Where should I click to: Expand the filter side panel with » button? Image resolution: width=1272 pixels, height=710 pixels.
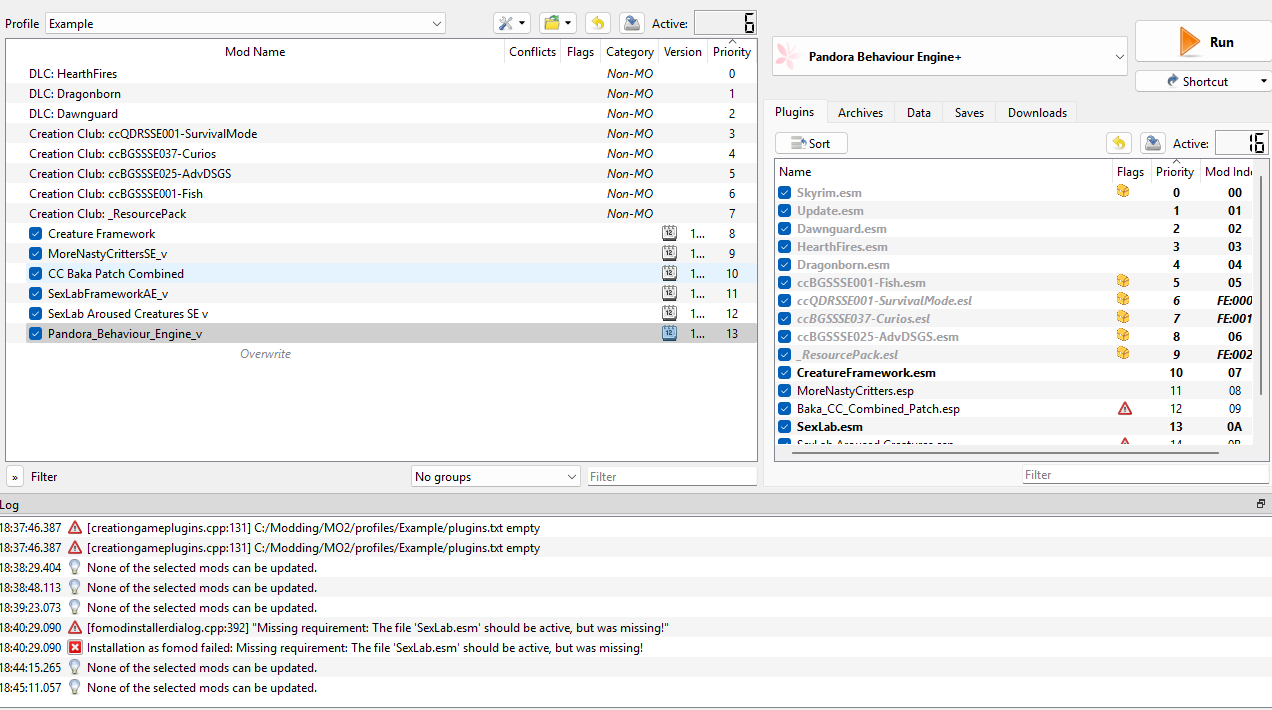[x=15, y=477]
